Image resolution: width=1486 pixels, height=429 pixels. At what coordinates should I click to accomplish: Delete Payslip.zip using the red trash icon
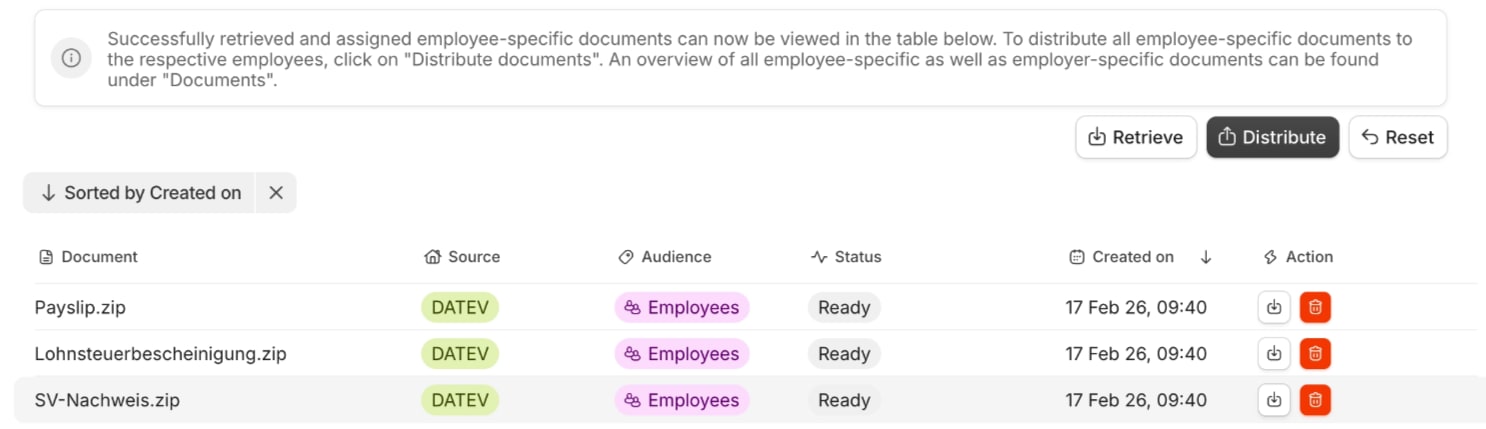coord(1315,307)
